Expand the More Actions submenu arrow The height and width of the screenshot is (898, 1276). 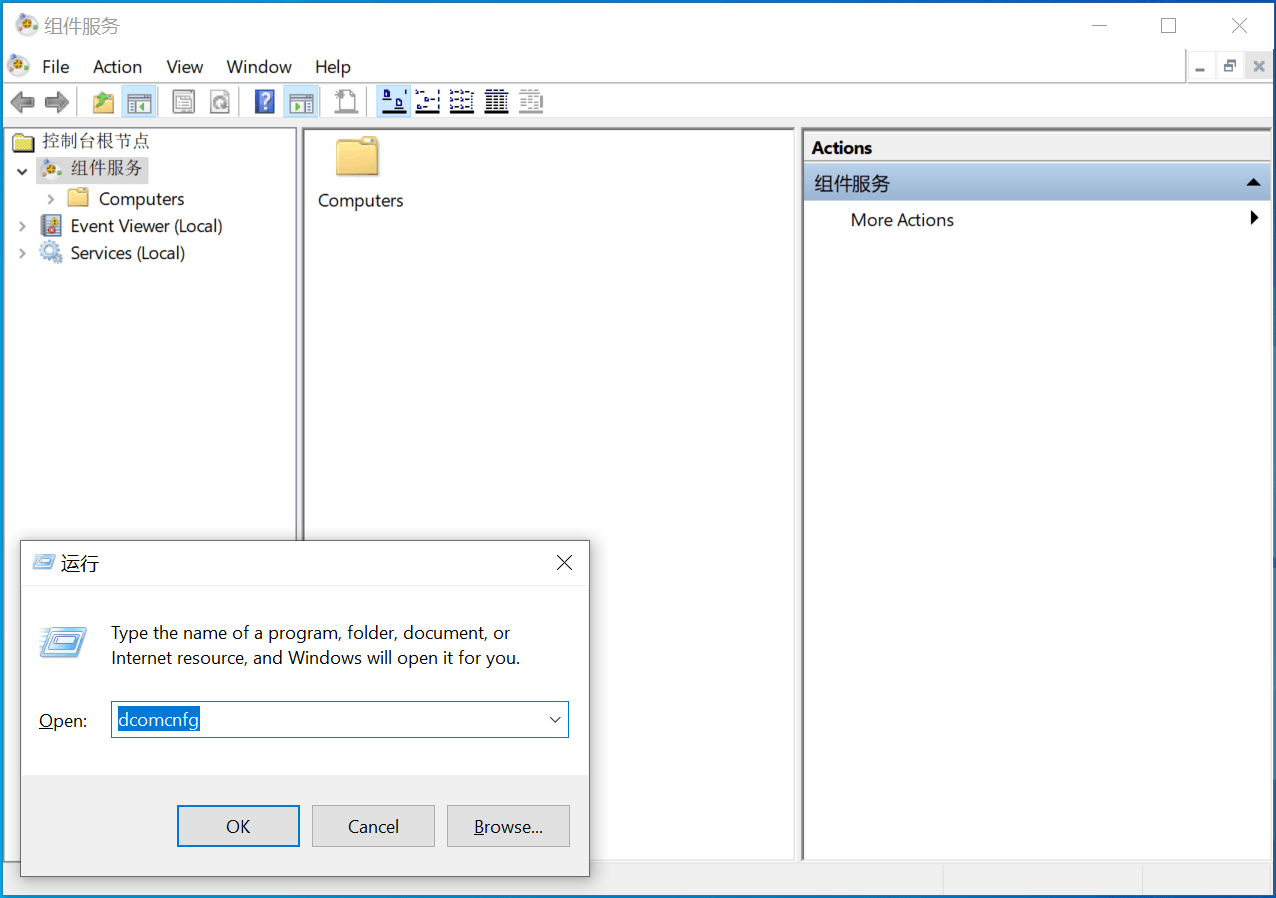1254,218
